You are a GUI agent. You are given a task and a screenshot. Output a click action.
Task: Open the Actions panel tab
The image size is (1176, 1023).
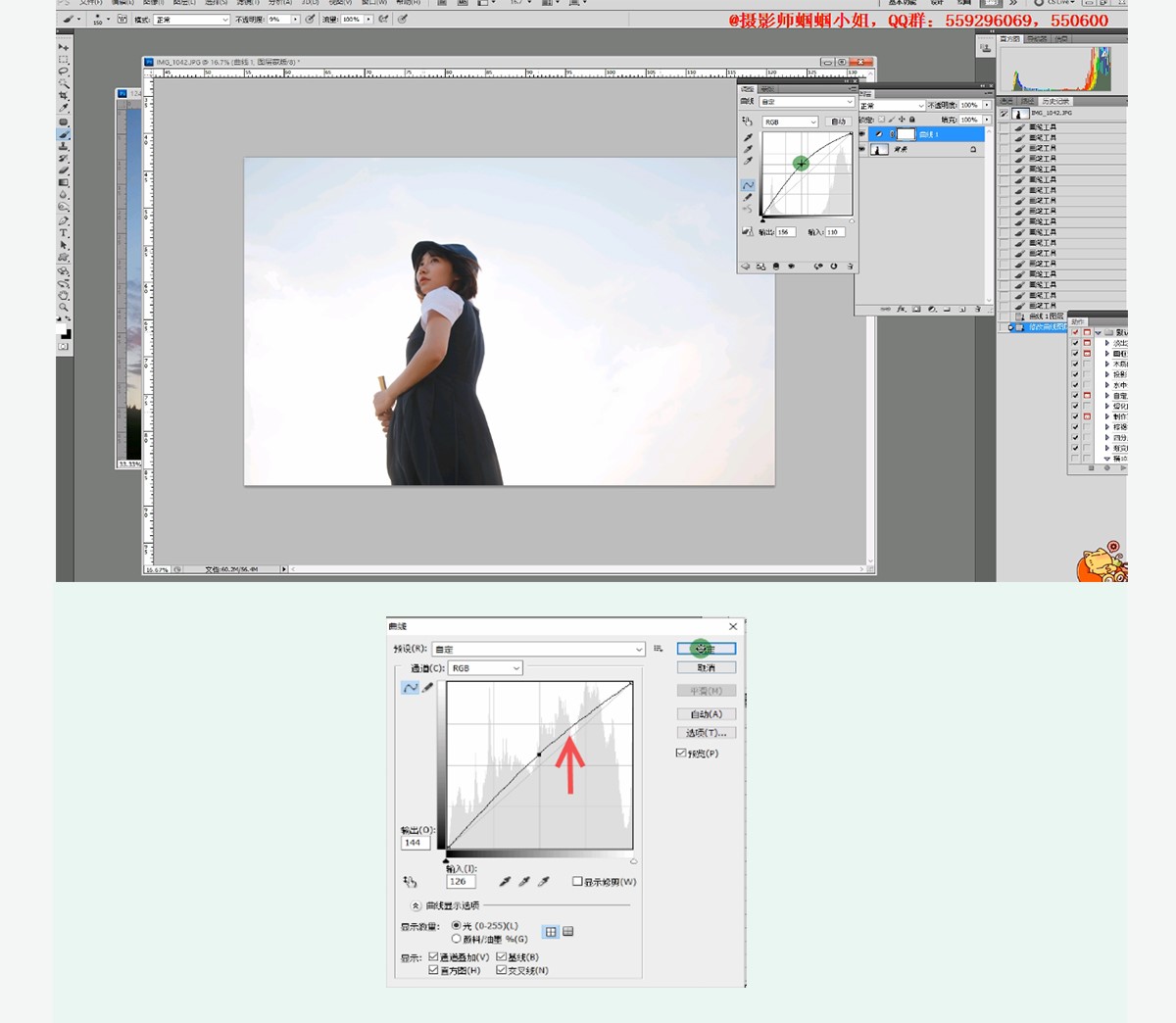point(1078,320)
